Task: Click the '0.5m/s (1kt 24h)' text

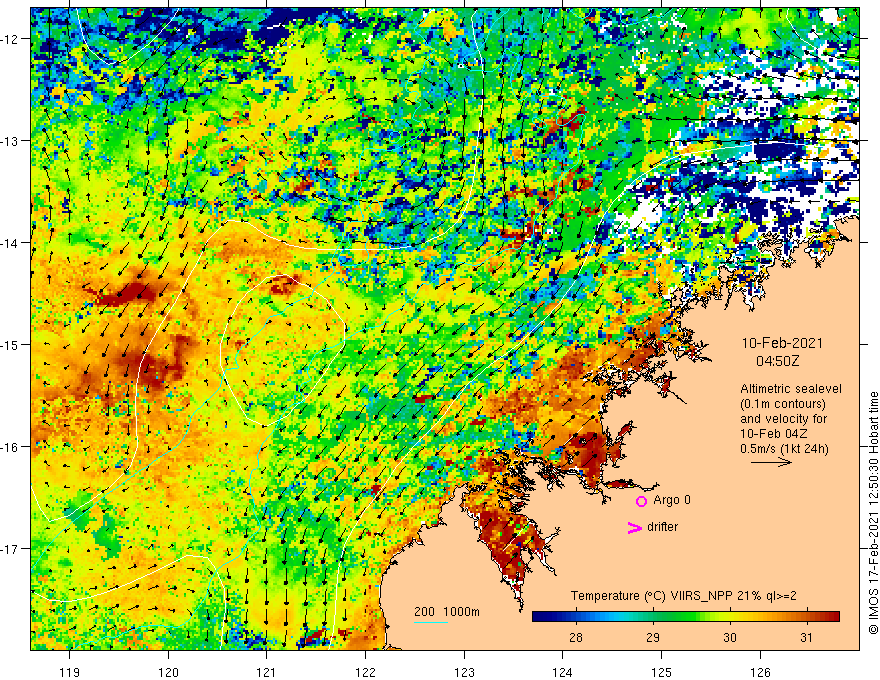Action: [784, 449]
